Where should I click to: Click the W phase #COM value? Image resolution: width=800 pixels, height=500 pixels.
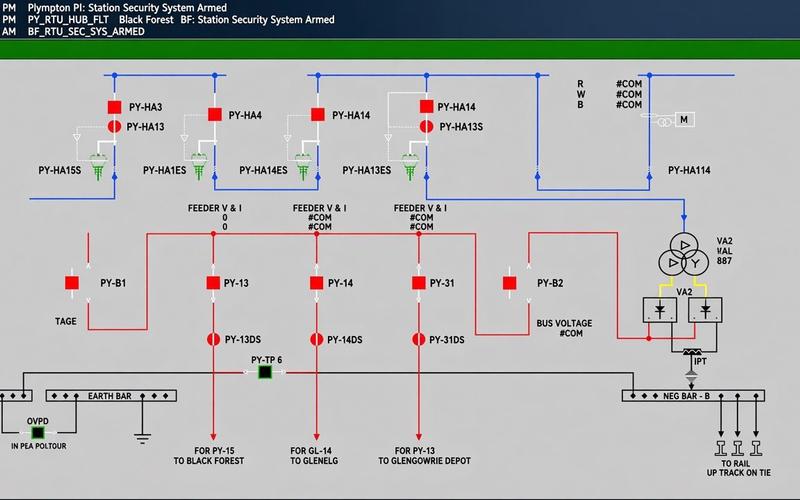pos(629,94)
